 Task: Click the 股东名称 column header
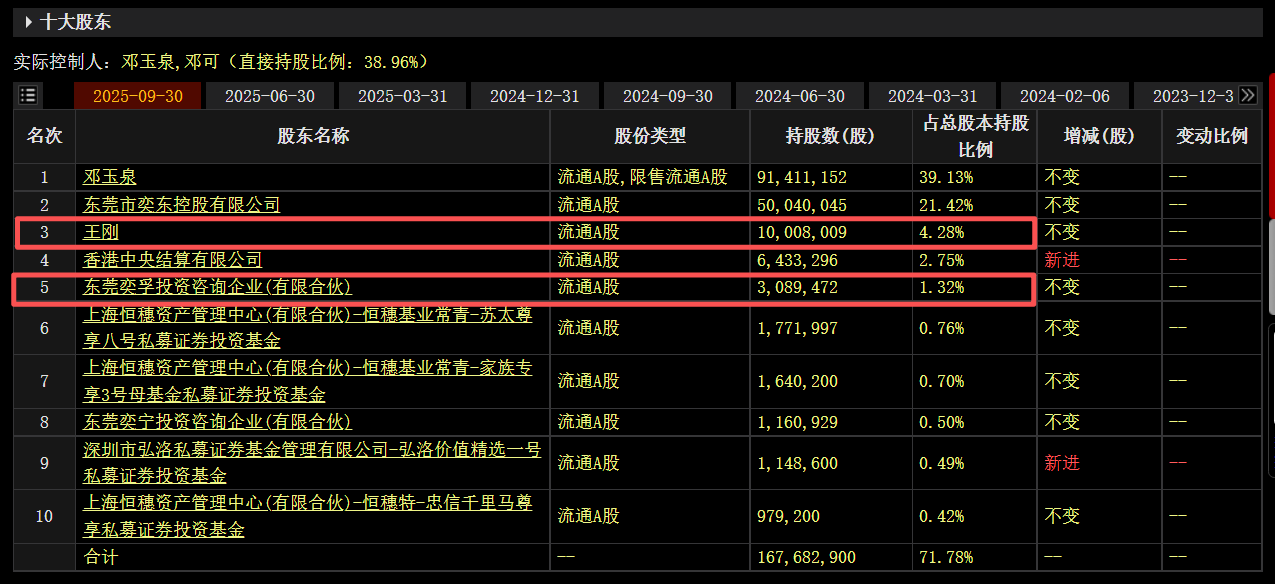313,137
